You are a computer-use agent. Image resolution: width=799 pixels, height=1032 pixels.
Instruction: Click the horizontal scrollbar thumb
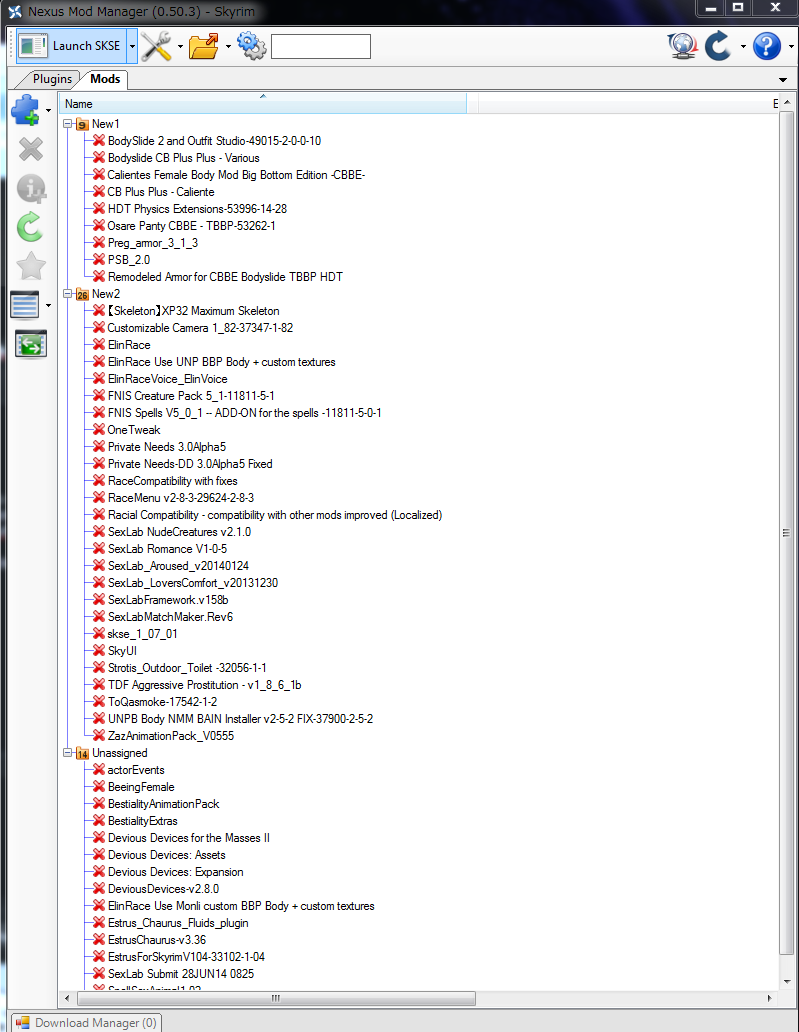coord(276,998)
